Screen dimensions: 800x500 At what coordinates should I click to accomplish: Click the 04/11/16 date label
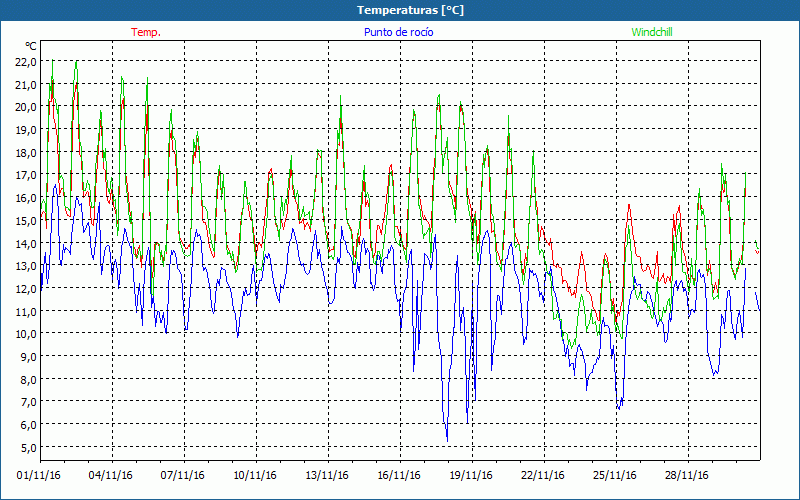pos(111,476)
